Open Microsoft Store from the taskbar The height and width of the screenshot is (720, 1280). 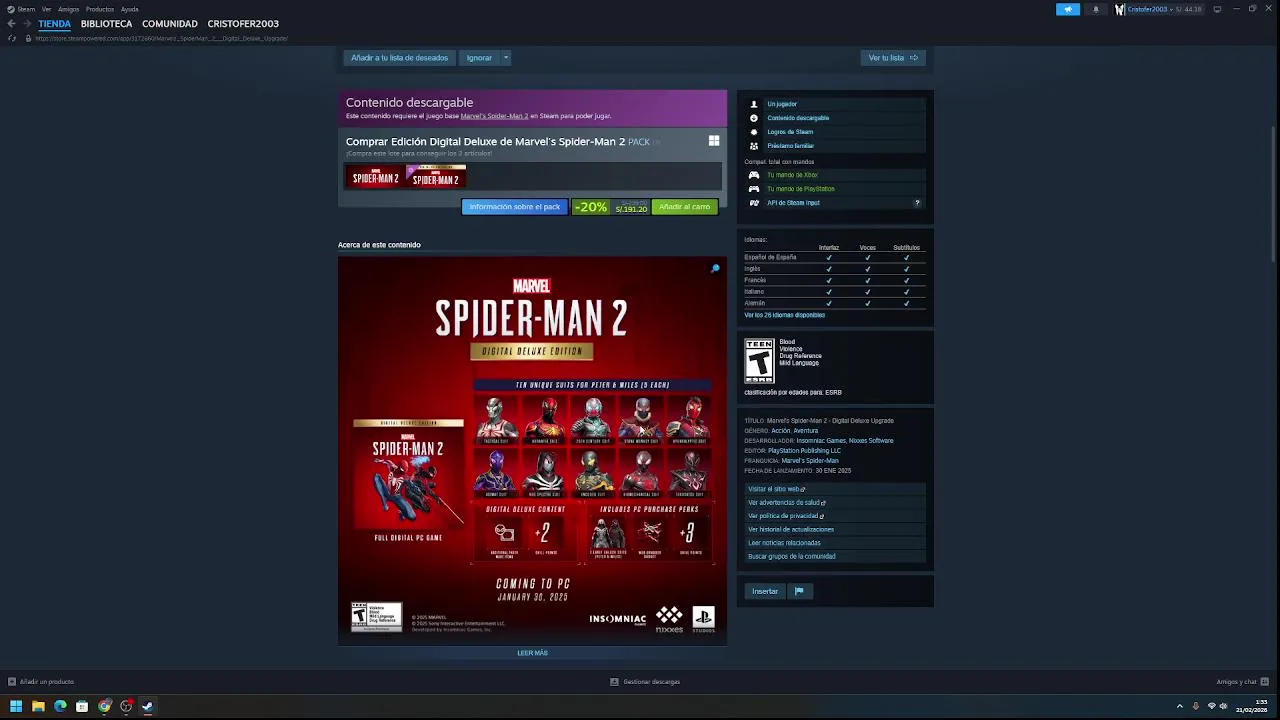click(82, 706)
